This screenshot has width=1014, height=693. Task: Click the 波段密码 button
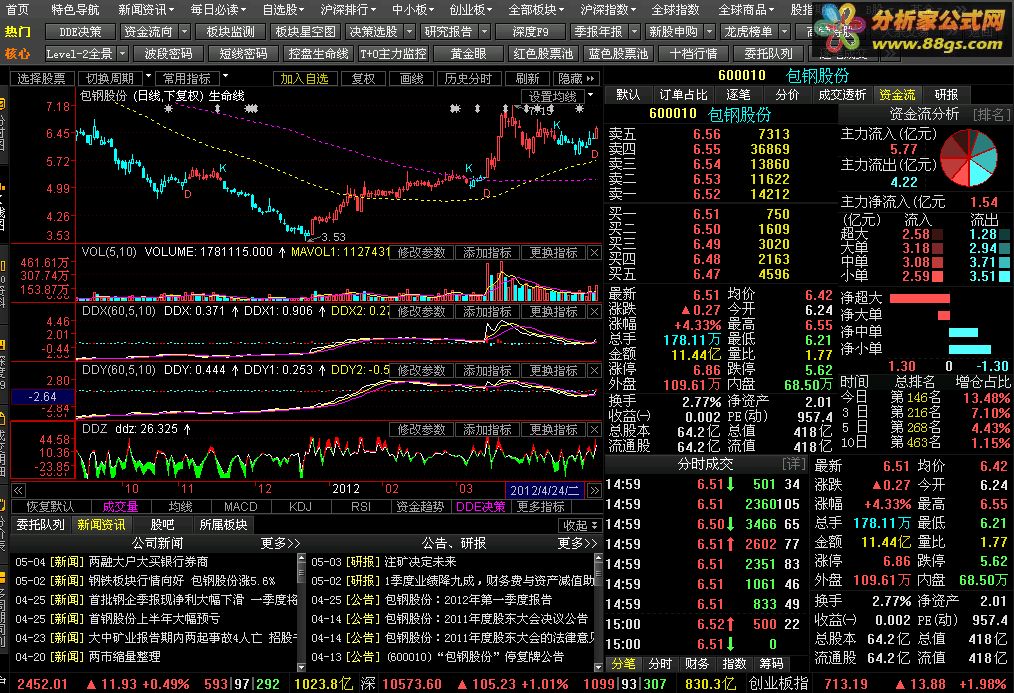[168, 53]
